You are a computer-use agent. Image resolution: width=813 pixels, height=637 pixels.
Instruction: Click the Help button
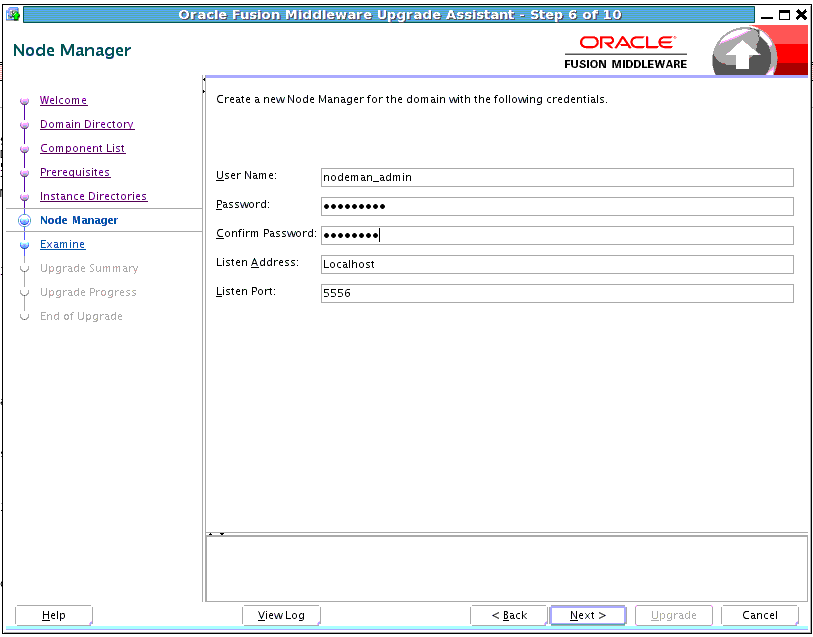coord(54,615)
